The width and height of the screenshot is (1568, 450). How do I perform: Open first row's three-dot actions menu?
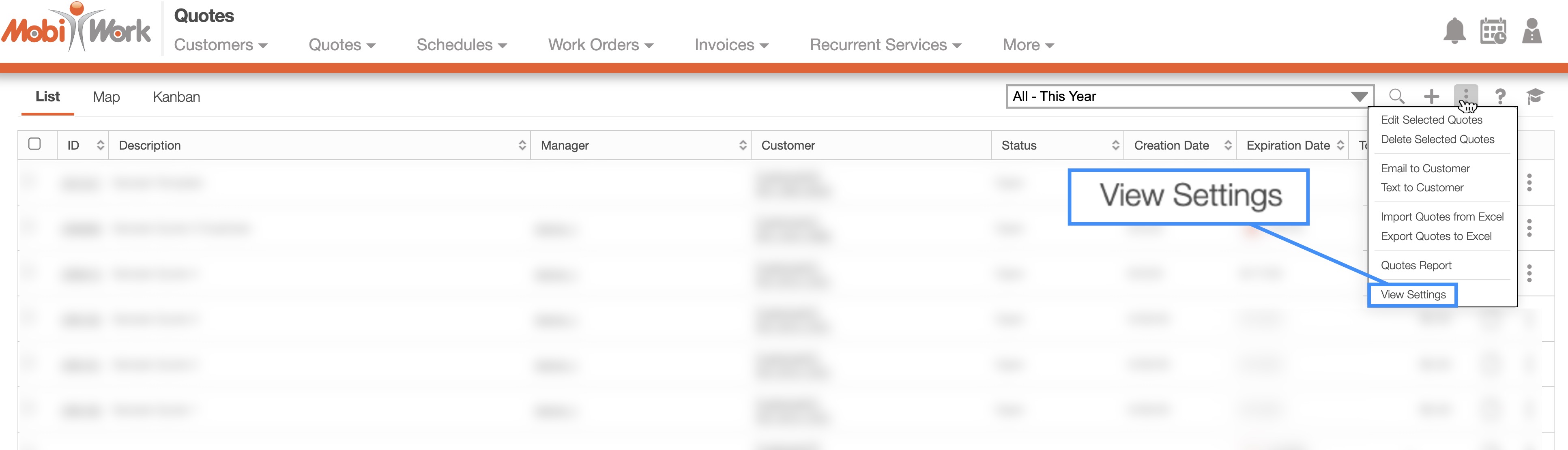point(1528,182)
